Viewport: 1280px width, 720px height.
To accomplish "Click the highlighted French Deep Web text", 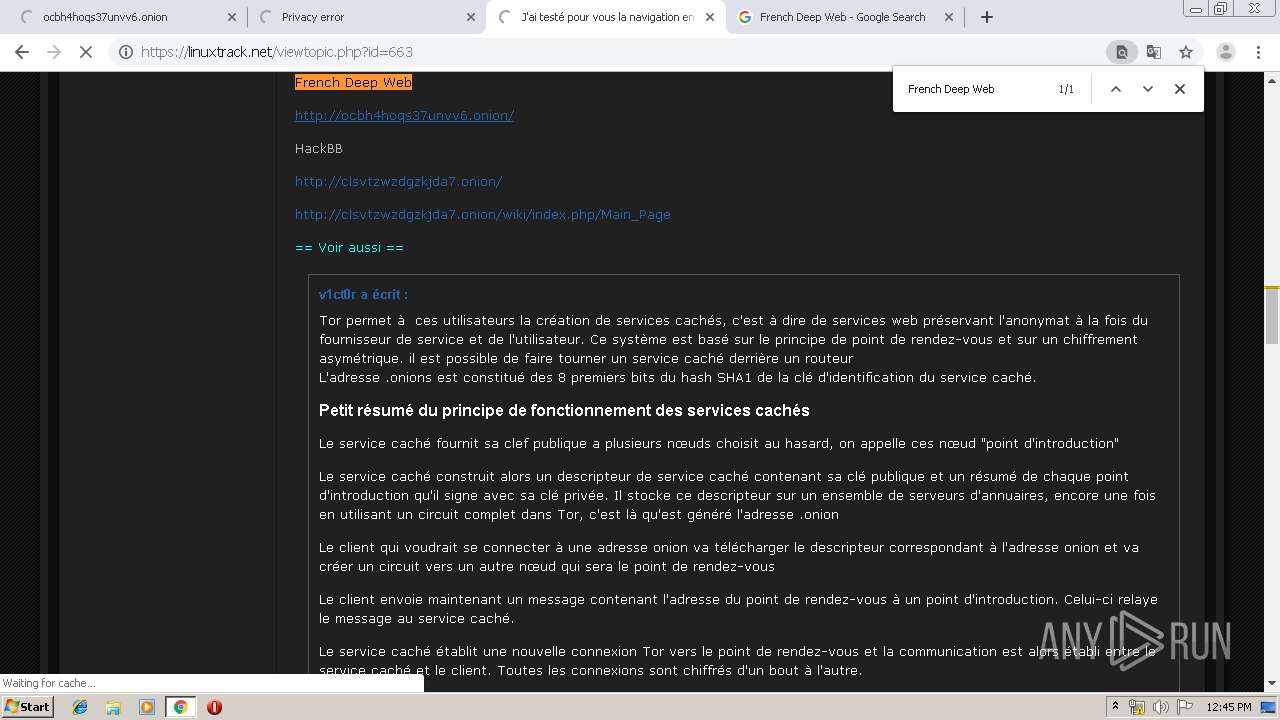I will (x=353, y=82).
